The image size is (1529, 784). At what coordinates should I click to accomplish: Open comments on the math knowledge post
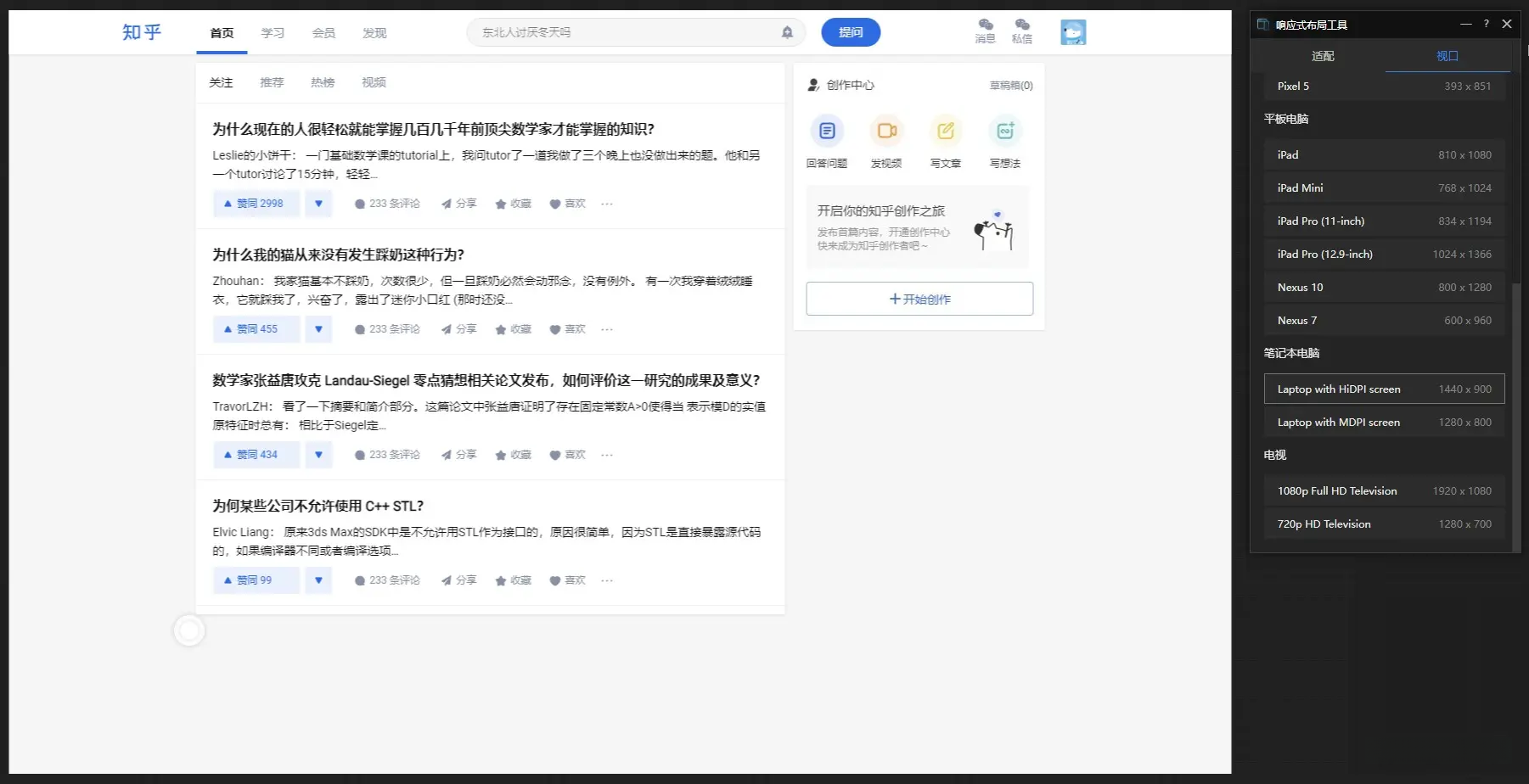pyautogui.click(x=387, y=204)
